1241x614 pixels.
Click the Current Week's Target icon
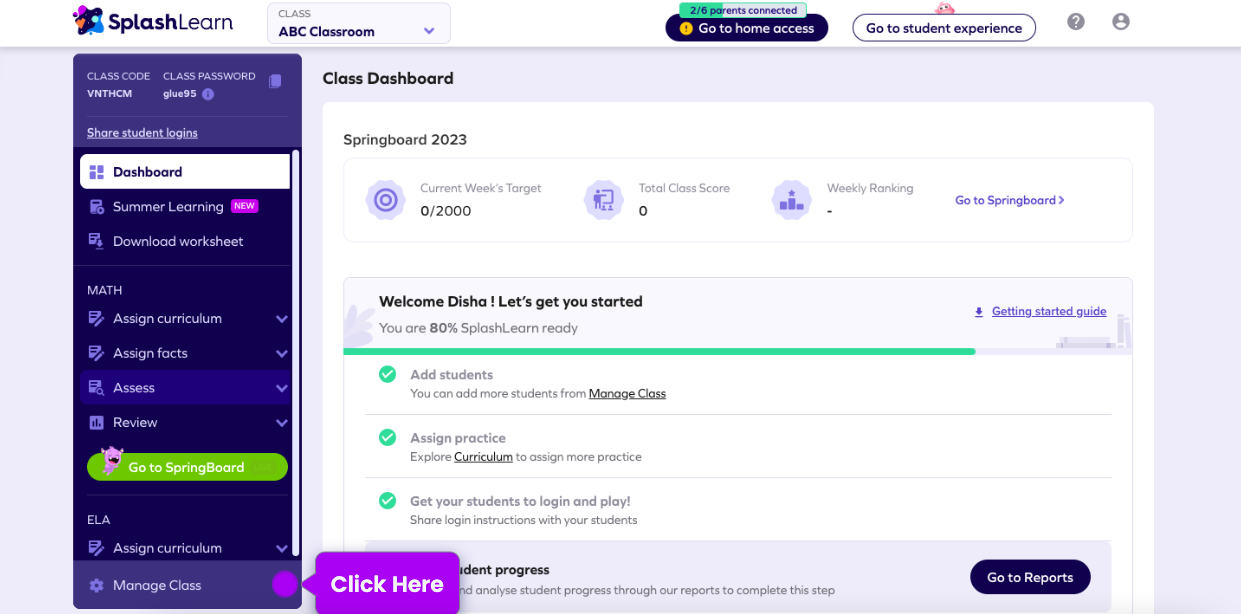tap(385, 200)
